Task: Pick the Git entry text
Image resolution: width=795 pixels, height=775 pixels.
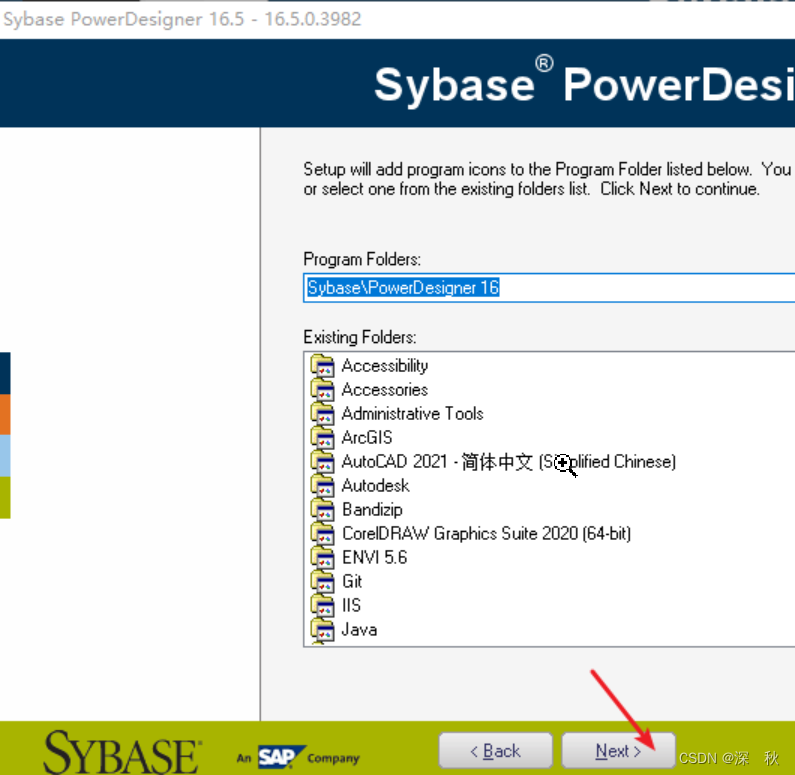Action: click(x=352, y=581)
